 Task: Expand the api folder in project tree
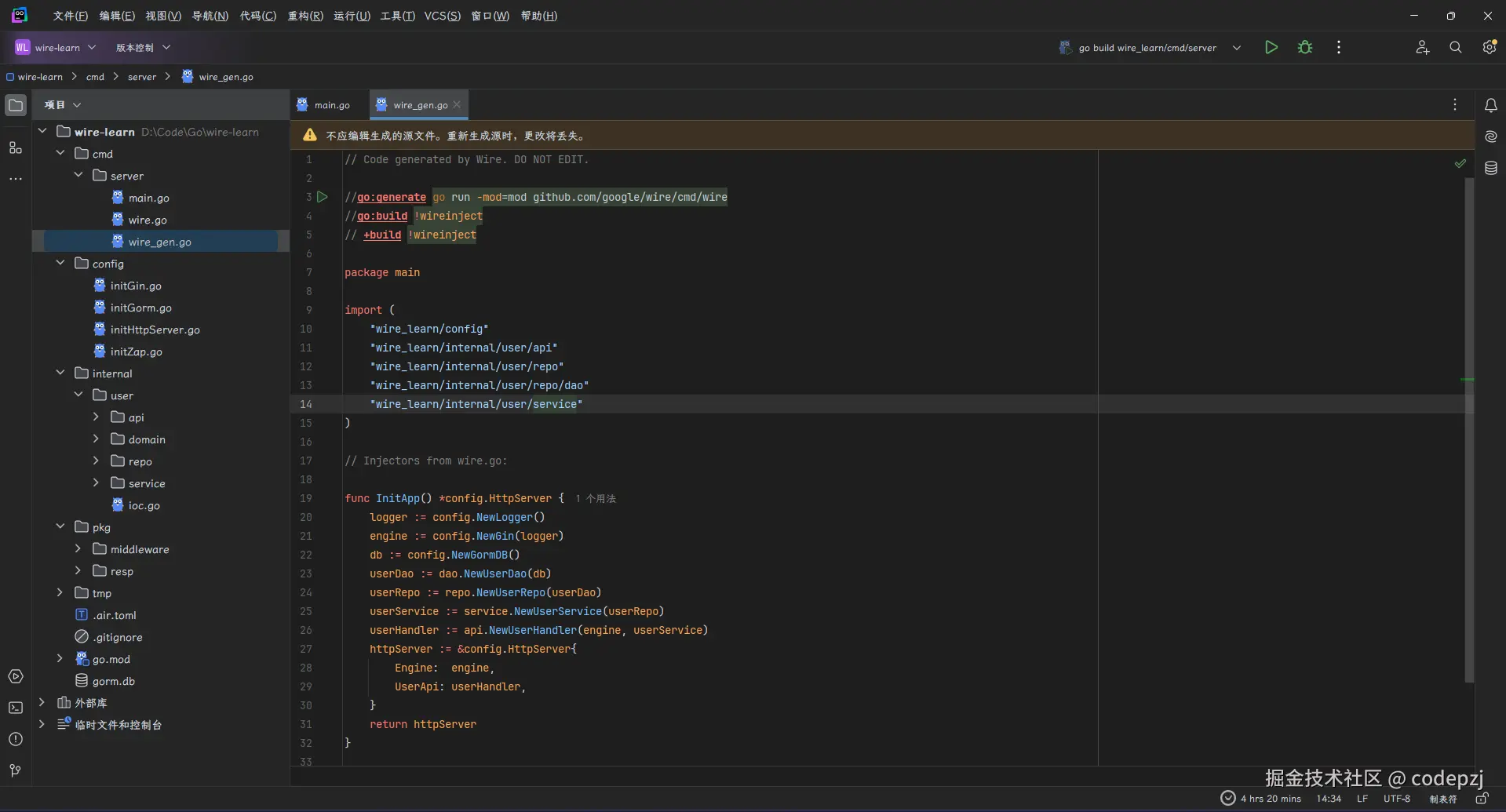(96, 417)
